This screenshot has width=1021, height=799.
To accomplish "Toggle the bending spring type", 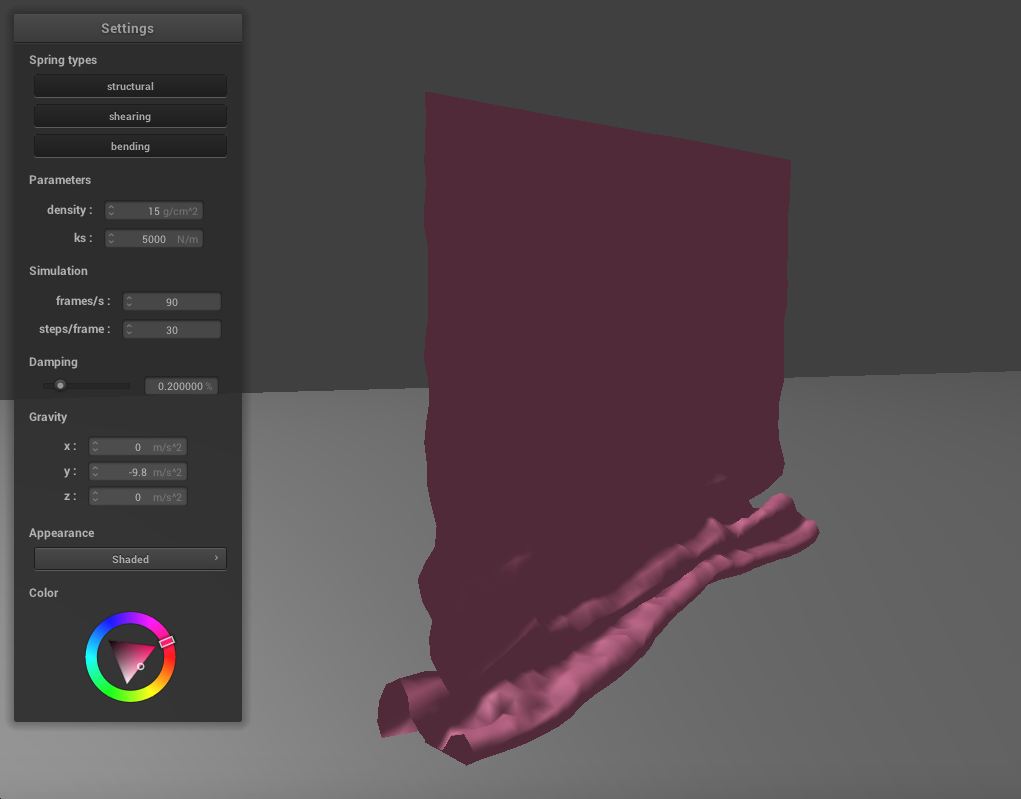I will (130, 146).
